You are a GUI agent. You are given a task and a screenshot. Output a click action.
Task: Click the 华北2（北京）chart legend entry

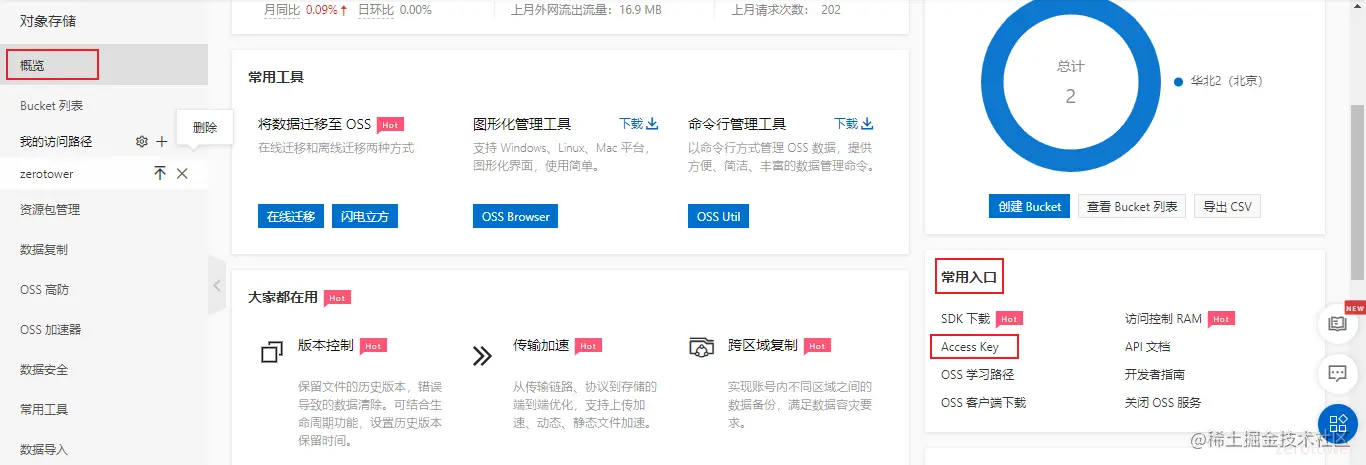tap(1218, 81)
